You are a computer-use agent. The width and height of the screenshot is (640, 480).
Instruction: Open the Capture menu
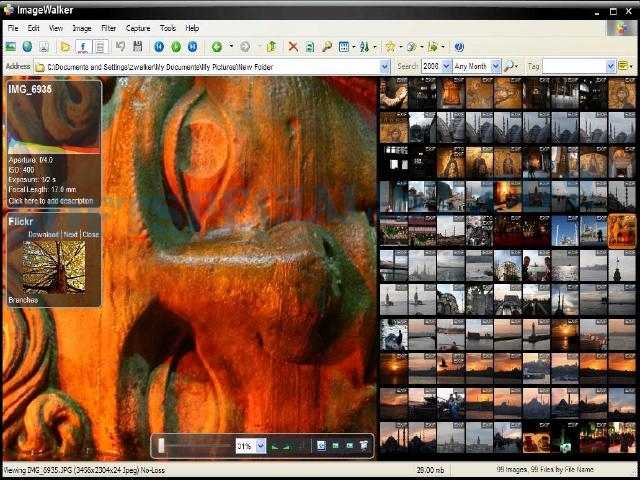pyautogui.click(x=138, y=28)
